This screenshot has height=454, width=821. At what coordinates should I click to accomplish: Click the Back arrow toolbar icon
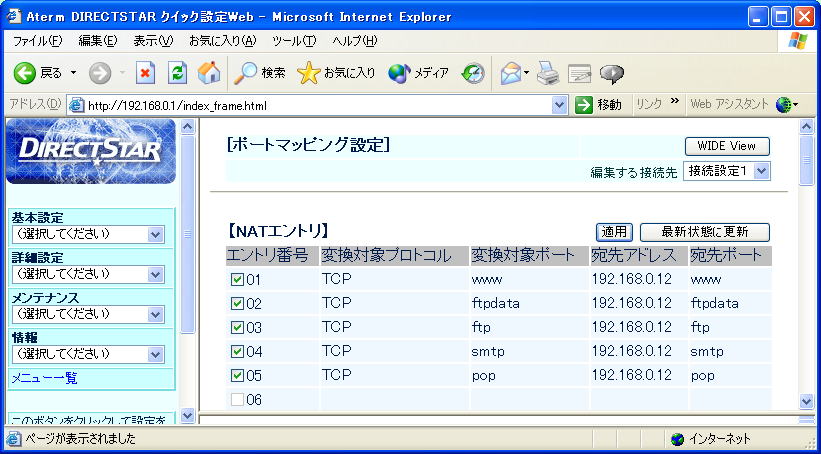click(26, 73)
